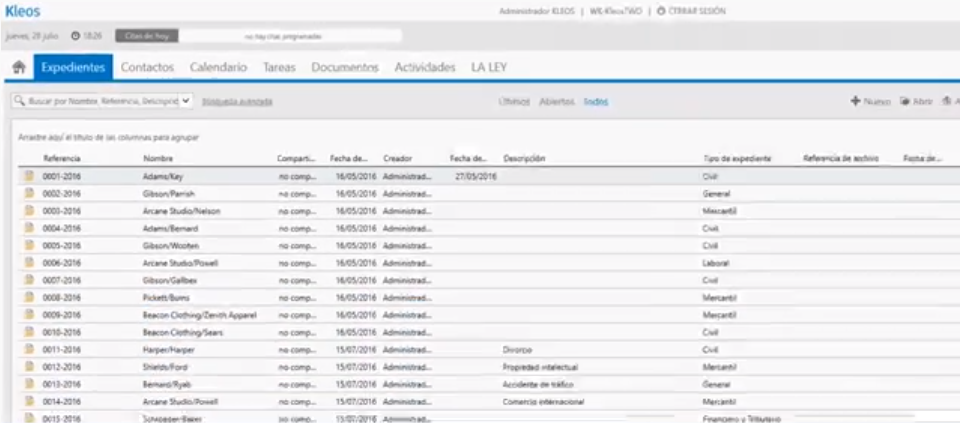The width and height of the screenshot is (960, 423).
Task: Click the Abrir folder icon
Action: point(904,101)
